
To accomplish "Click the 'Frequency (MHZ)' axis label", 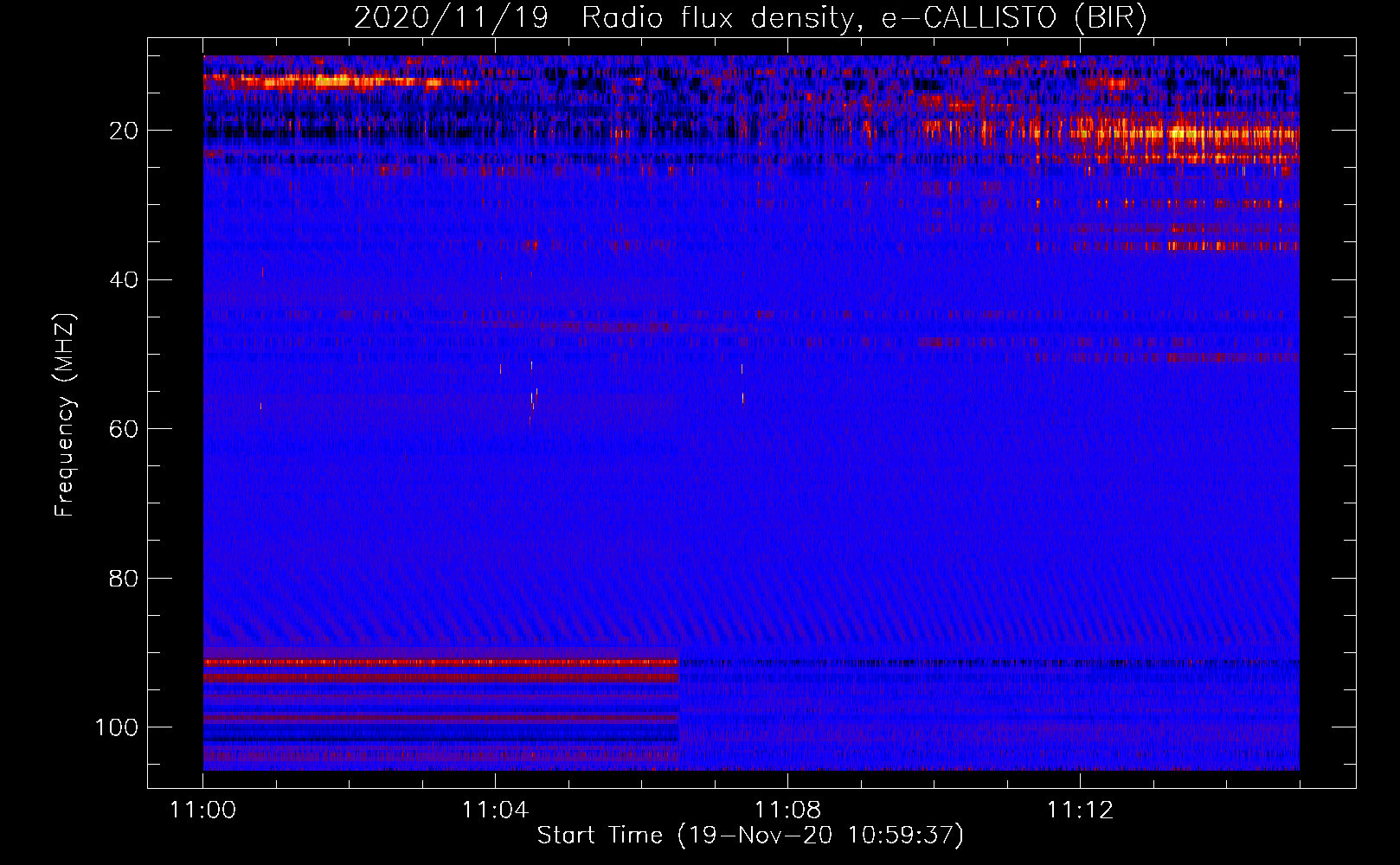I will 66,415.
